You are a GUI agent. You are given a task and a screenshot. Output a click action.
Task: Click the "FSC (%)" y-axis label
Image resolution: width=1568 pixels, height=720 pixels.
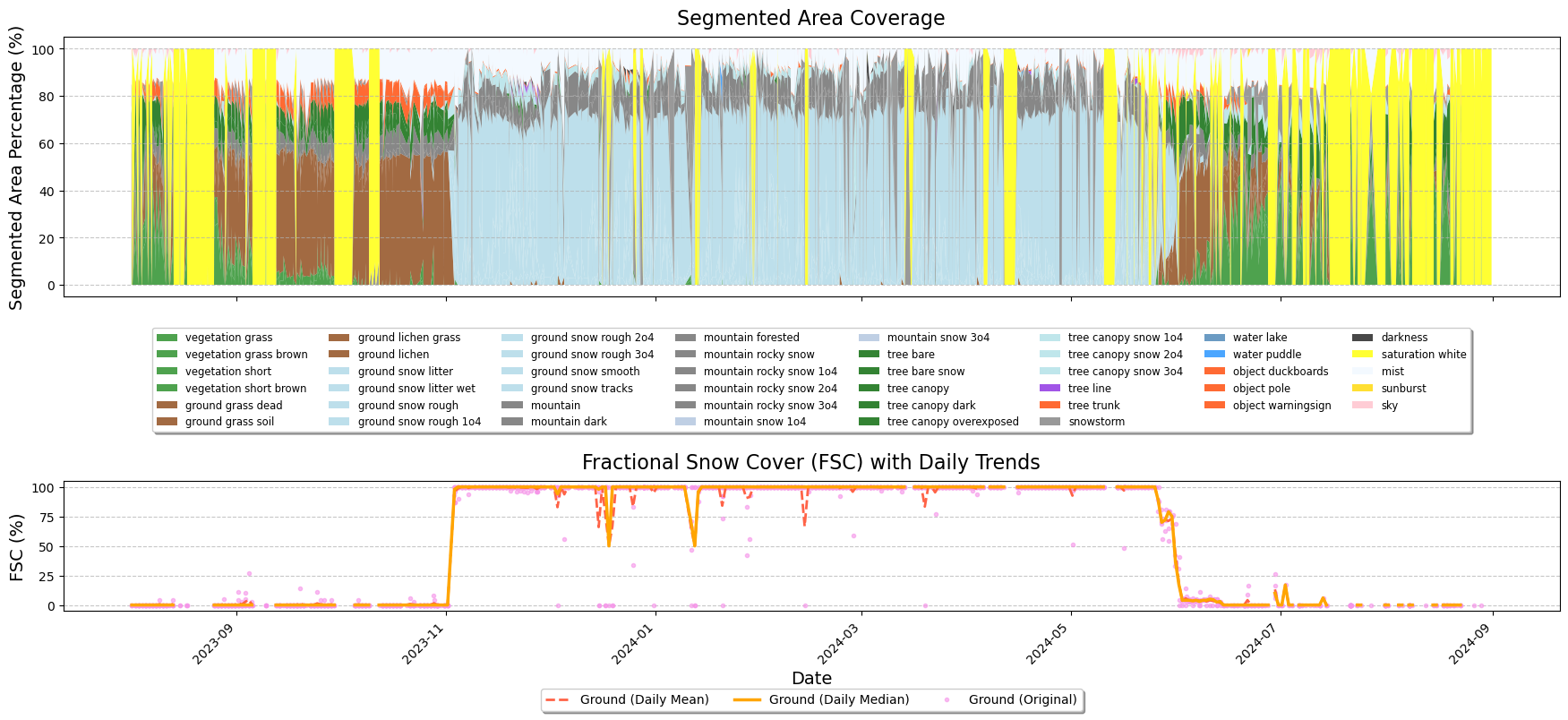point(16,547)
